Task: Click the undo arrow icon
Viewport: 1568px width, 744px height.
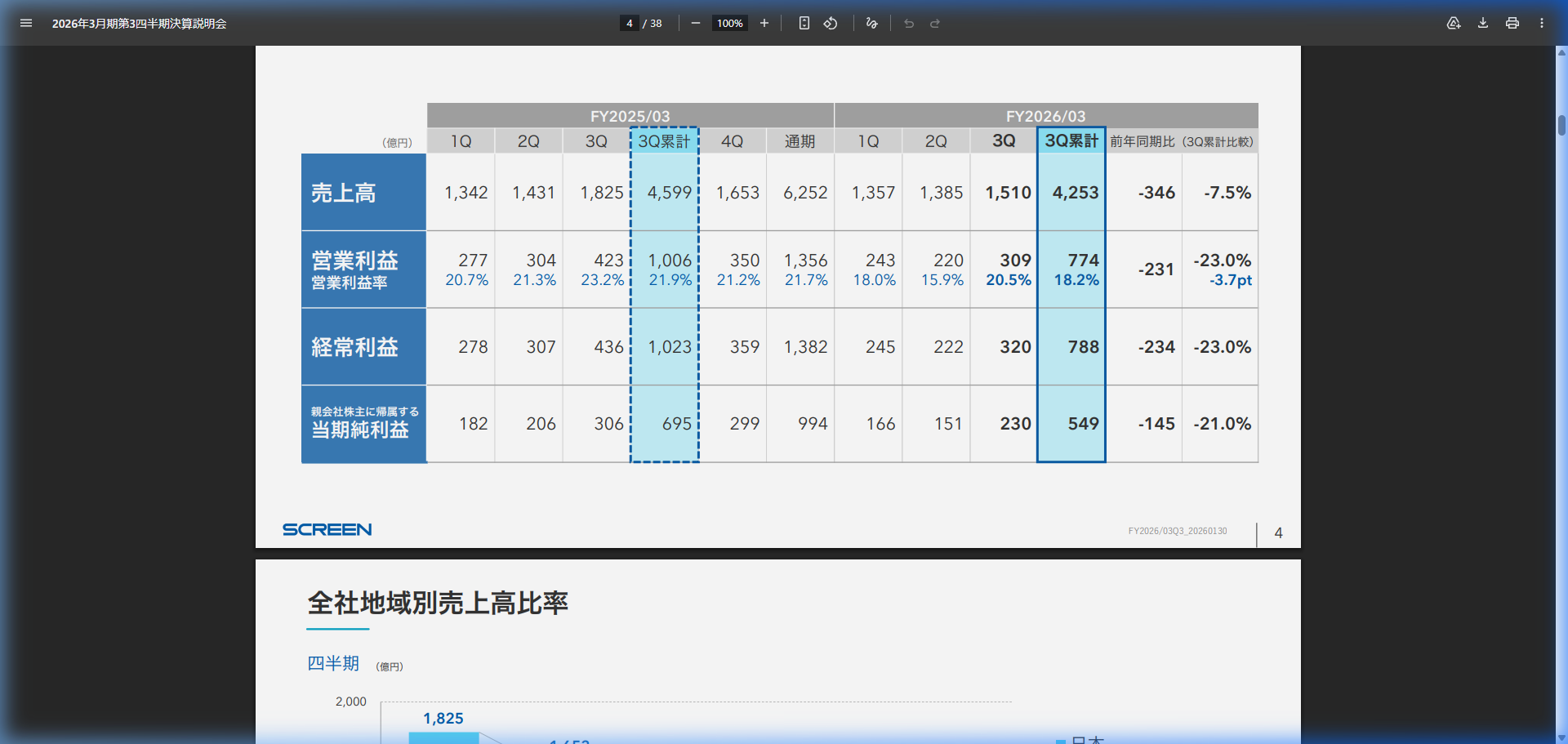Action: coord(909,23)
